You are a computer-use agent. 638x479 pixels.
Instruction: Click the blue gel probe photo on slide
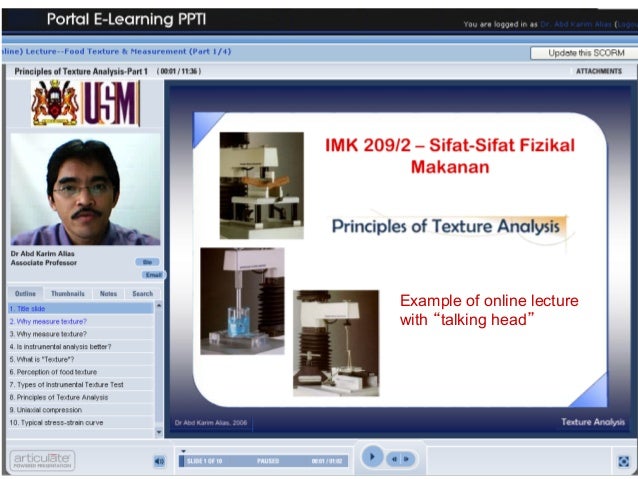coord(242,301)
